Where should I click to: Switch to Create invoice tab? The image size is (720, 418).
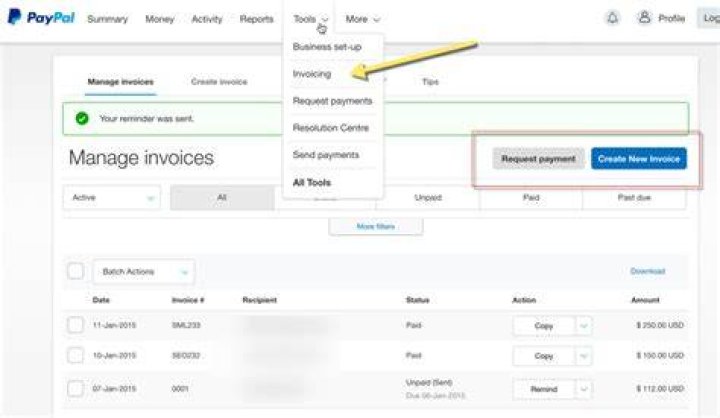(x=219, y=82)
